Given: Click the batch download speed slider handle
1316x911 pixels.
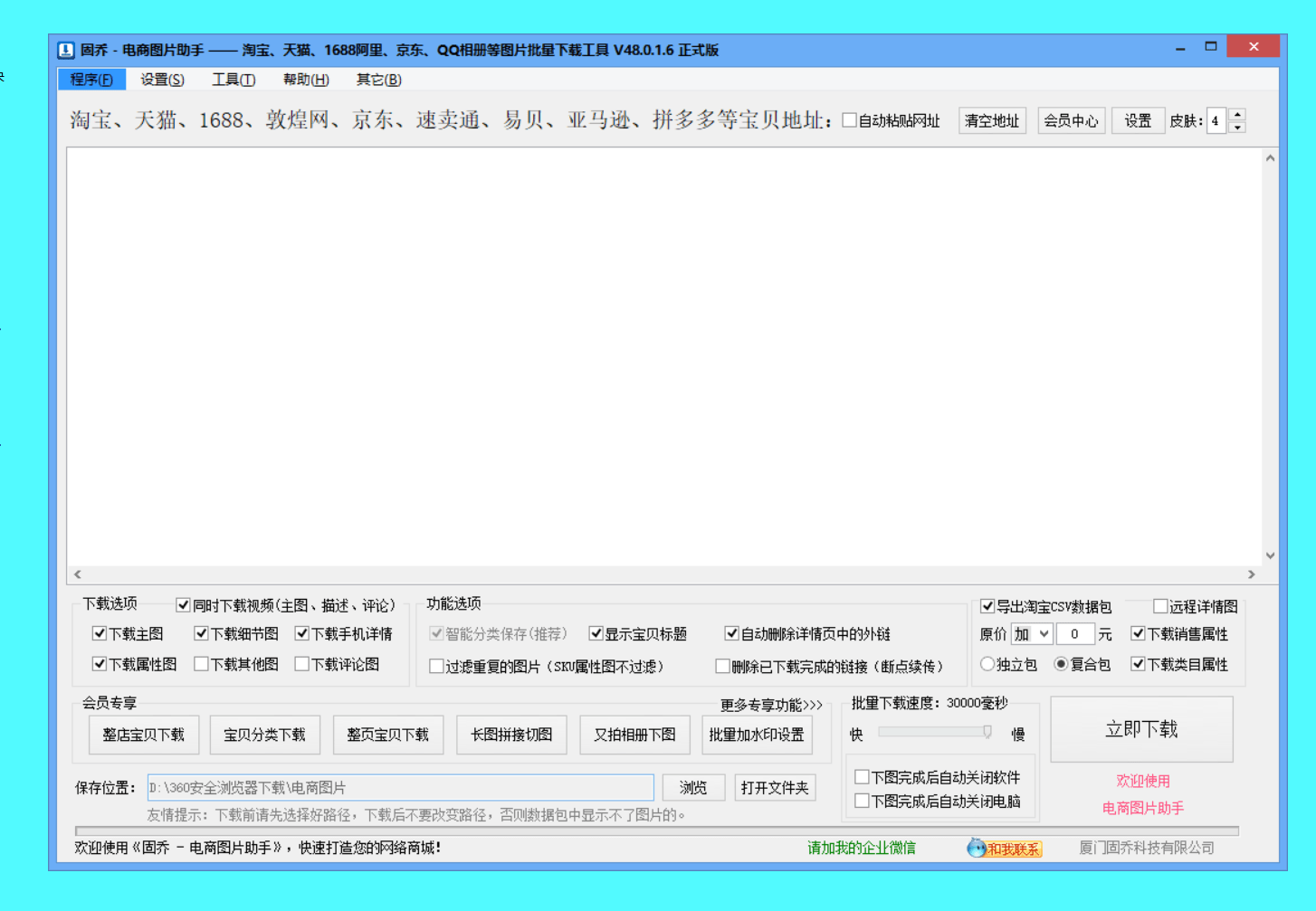Looking at the screenshot, I should pyautogui.click(x=987, y=732).
